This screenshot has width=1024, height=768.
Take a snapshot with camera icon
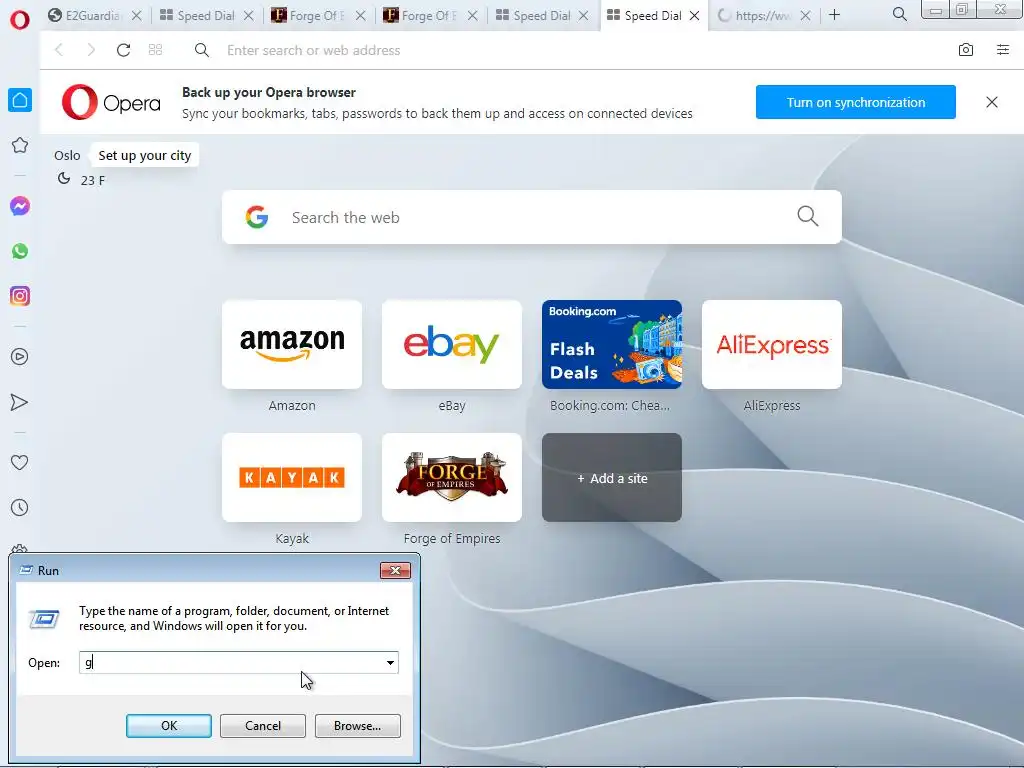pos(965,50)
